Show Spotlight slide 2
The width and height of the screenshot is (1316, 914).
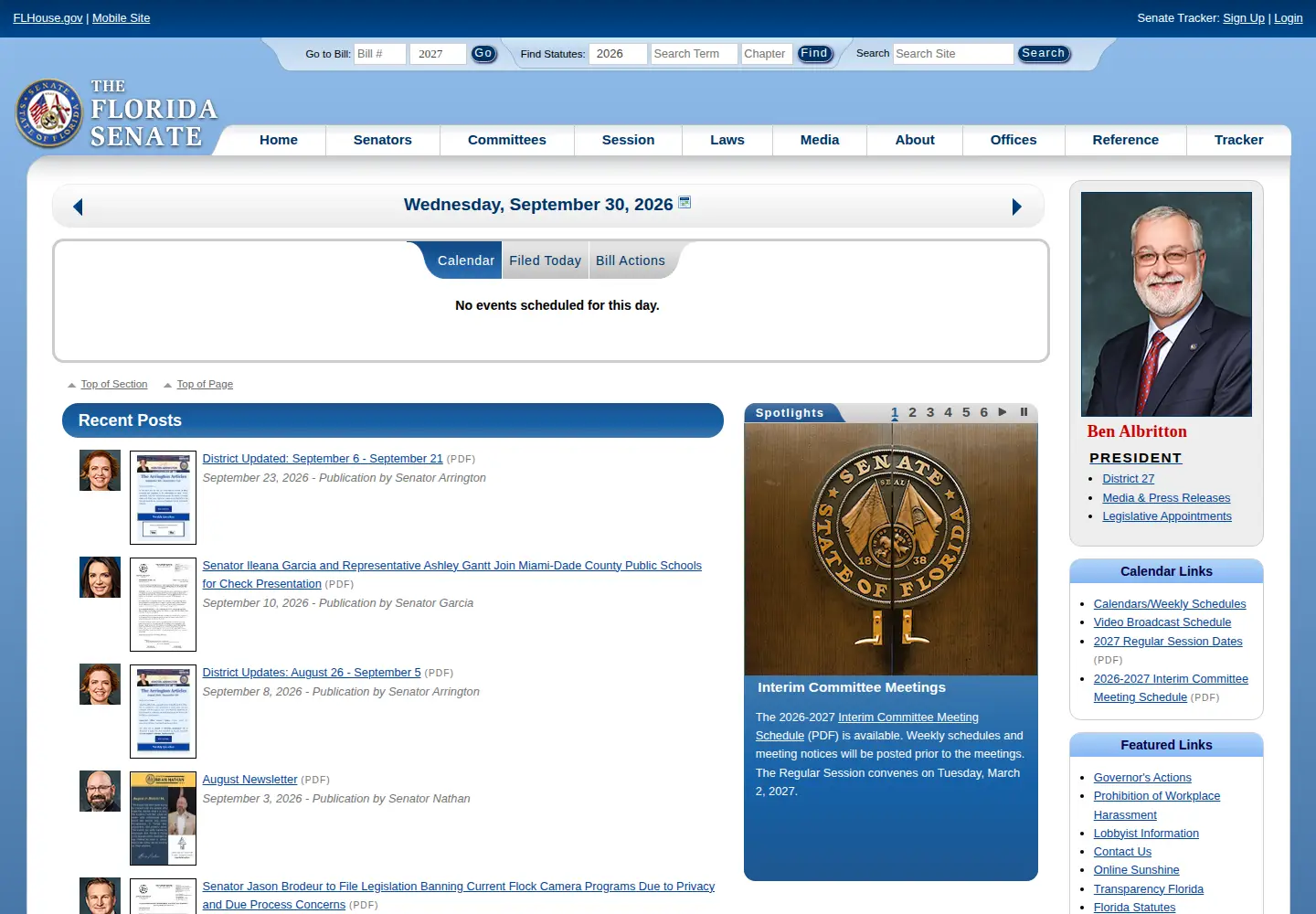tap(912, 412)
